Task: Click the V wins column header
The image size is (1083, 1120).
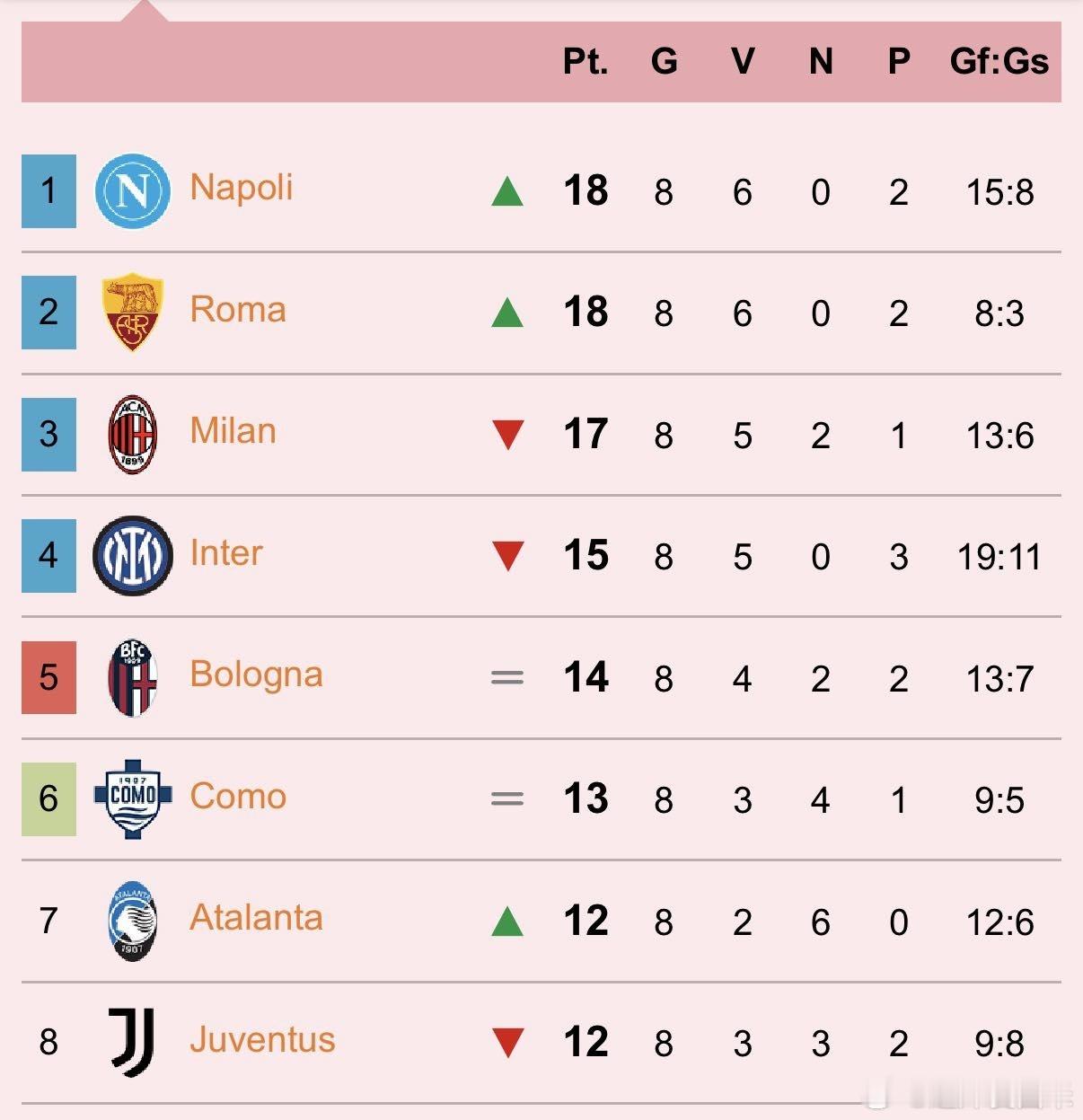Action: [742, 61]
